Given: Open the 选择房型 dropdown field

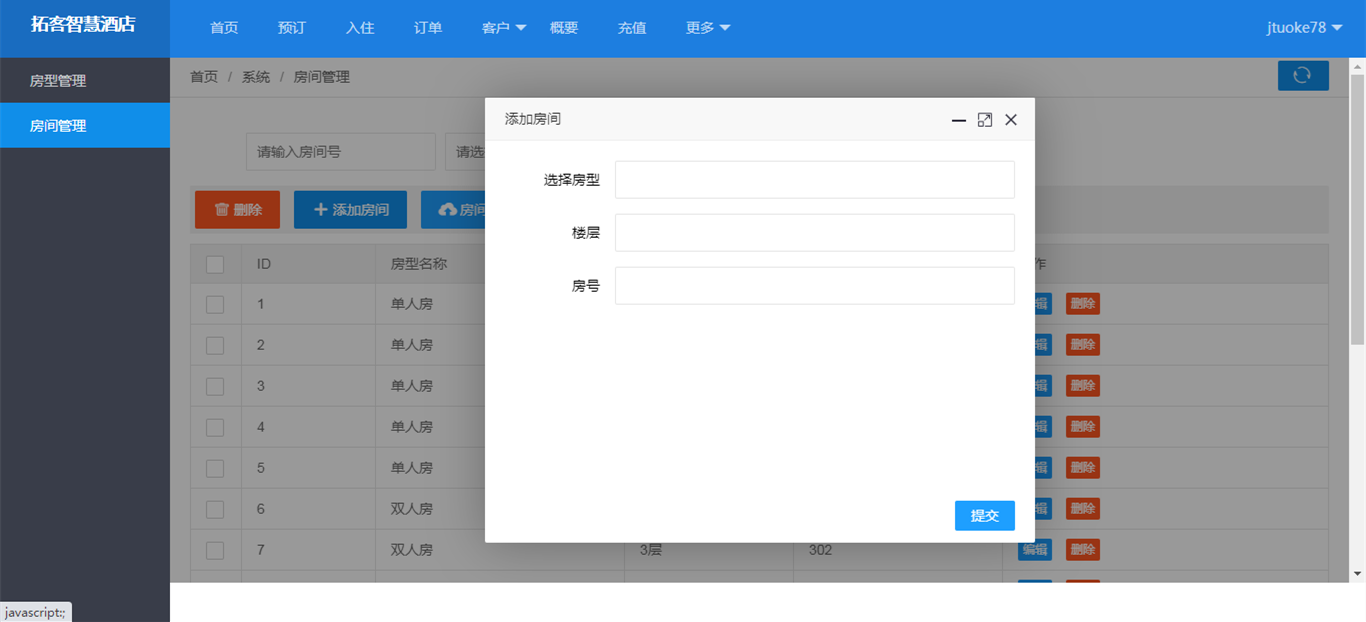Looking at the screenshot, I should click(x=815, y=180).
